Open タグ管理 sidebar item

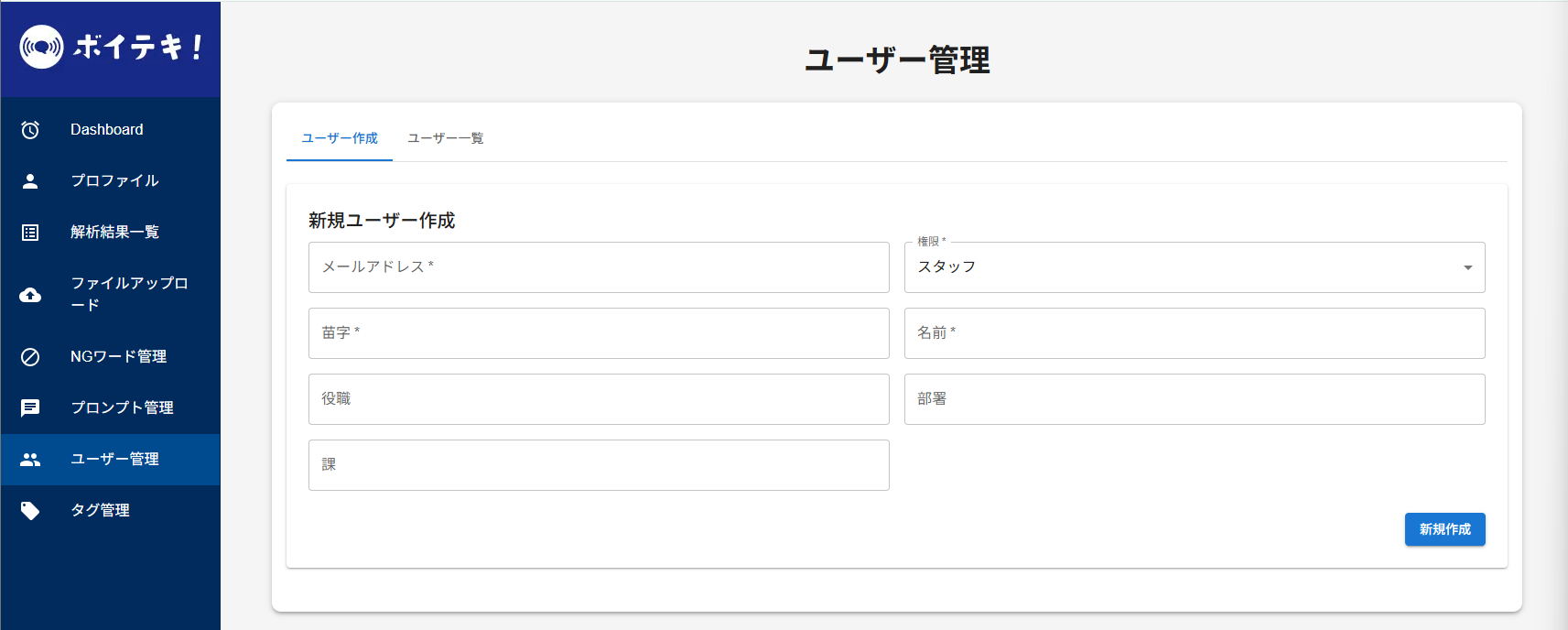[110, 511]
